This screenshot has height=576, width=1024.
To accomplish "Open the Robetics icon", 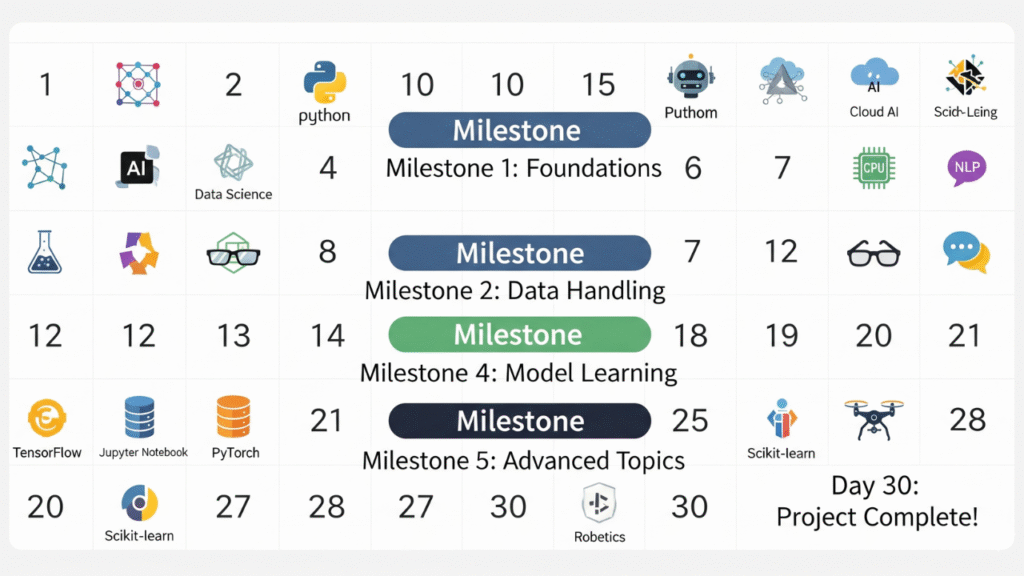I will pos(599,503).
